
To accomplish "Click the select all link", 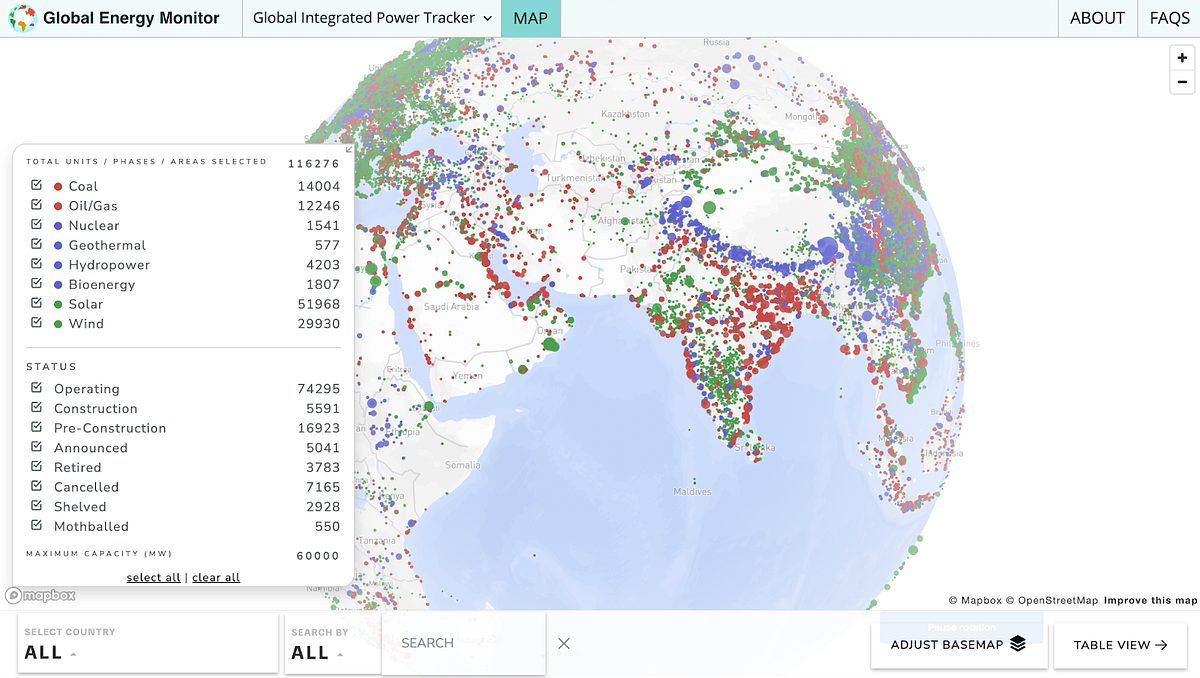I will click(153, 577).
